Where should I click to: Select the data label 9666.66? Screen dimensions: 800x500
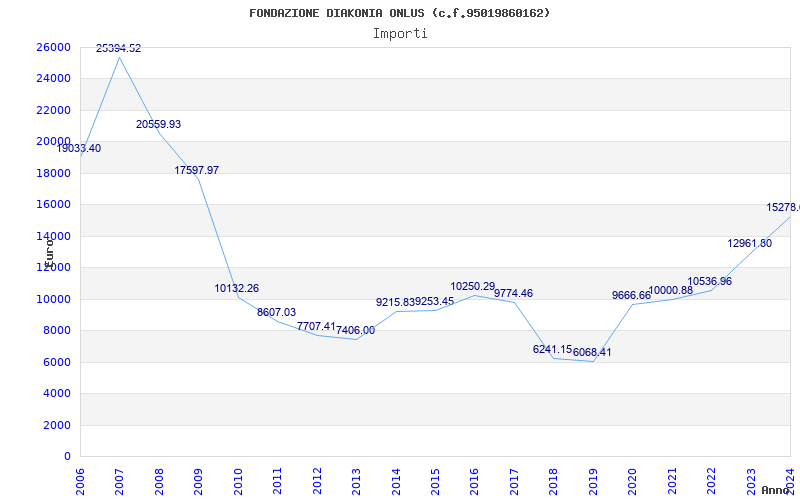pos(631,295)
